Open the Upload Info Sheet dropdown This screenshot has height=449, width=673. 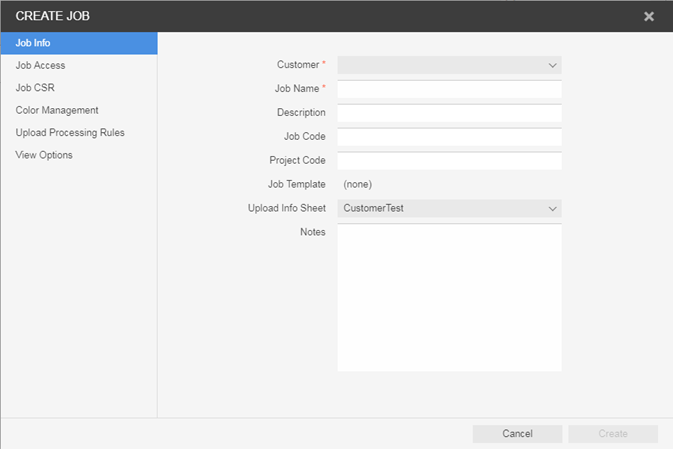449,208
